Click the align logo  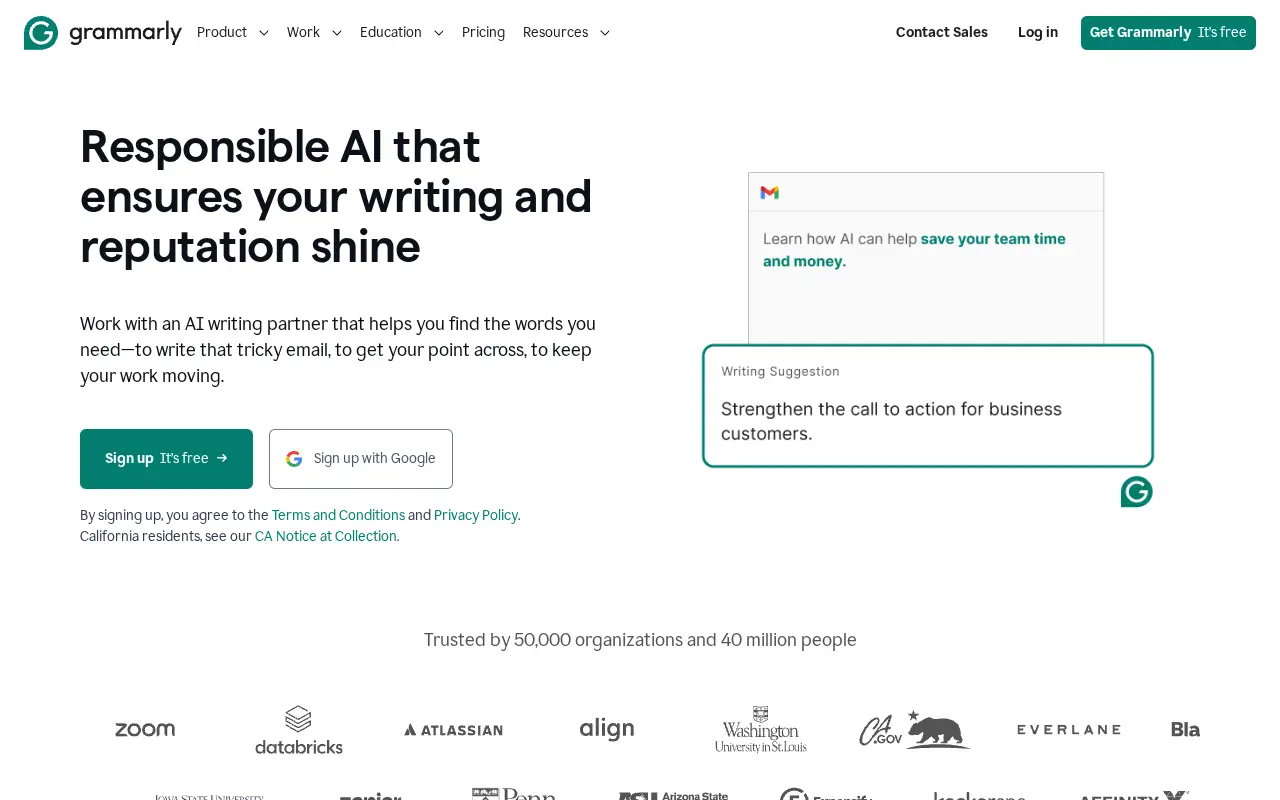point(607,729)
